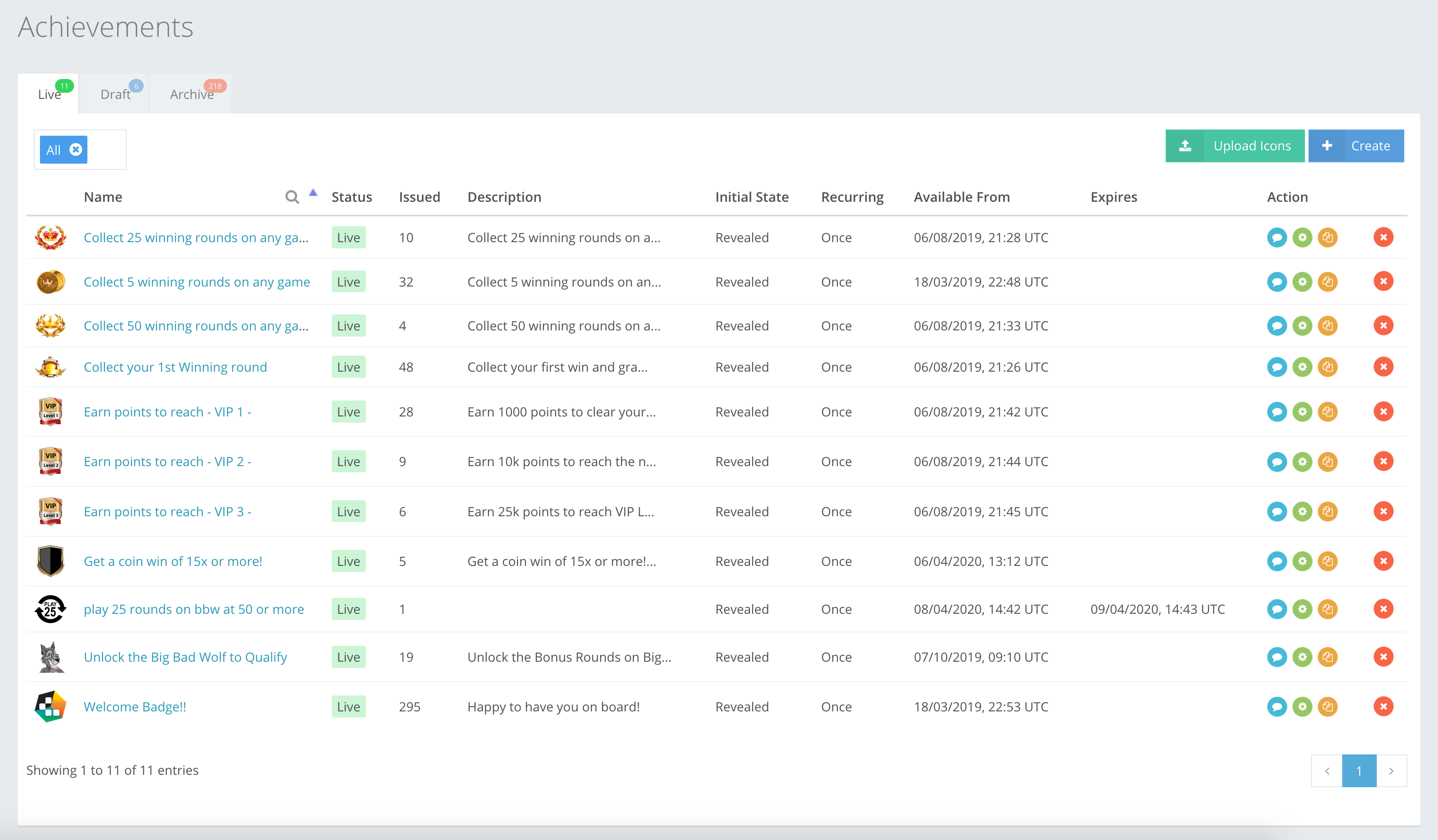Screen dimensions: 1438x840
Task: Open Earn points to reach - VIP 3 link
Action: tap(167, 511)
